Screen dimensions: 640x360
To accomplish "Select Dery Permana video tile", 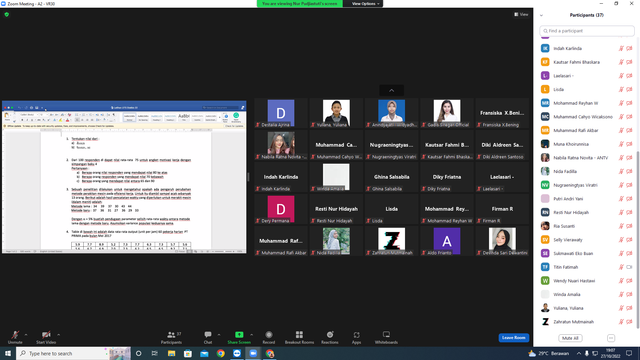I will point(281,209).
